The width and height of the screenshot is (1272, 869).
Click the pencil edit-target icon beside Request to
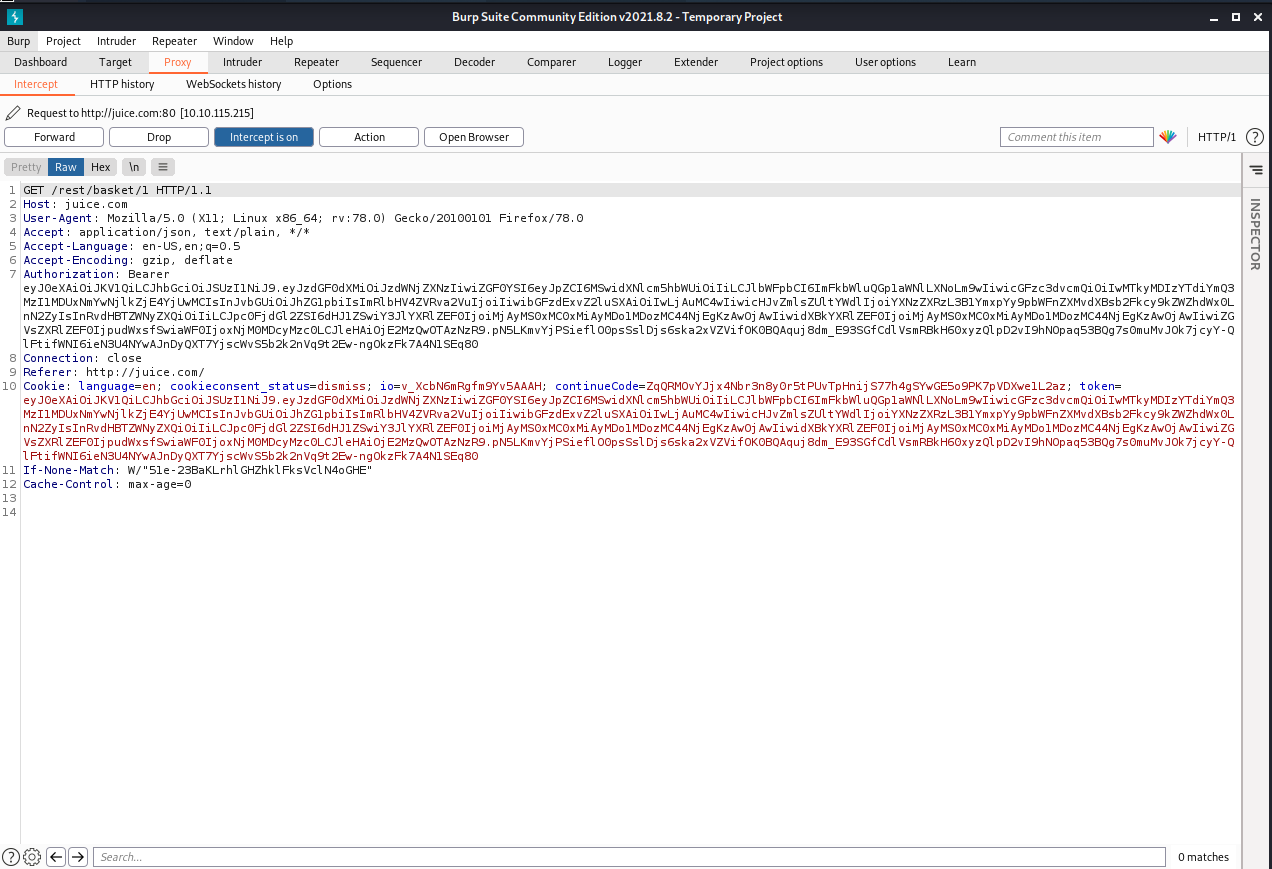tap(13, 114)
